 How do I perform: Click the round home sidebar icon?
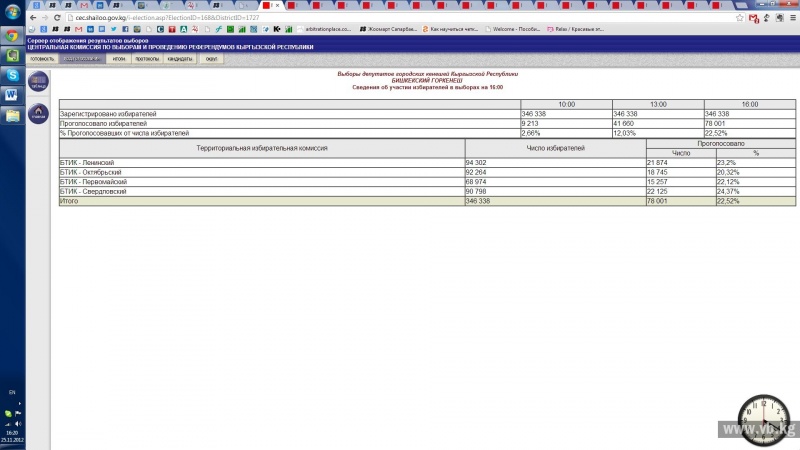tap(38, 113)
